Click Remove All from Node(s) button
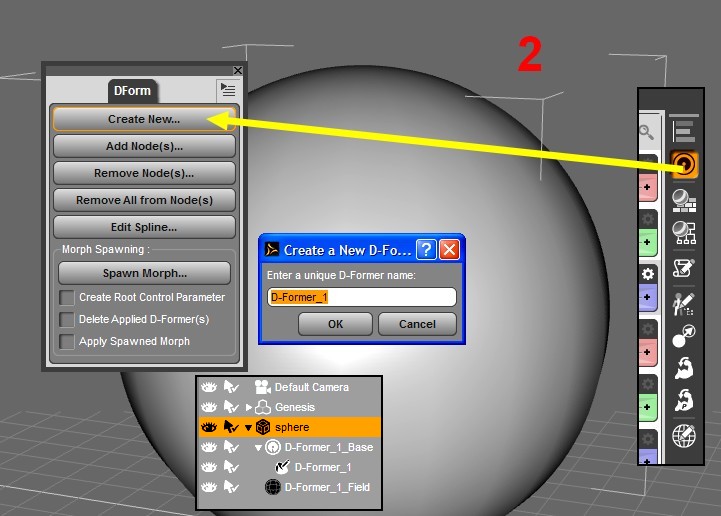The image size is (721, 516). pos(144,200)
